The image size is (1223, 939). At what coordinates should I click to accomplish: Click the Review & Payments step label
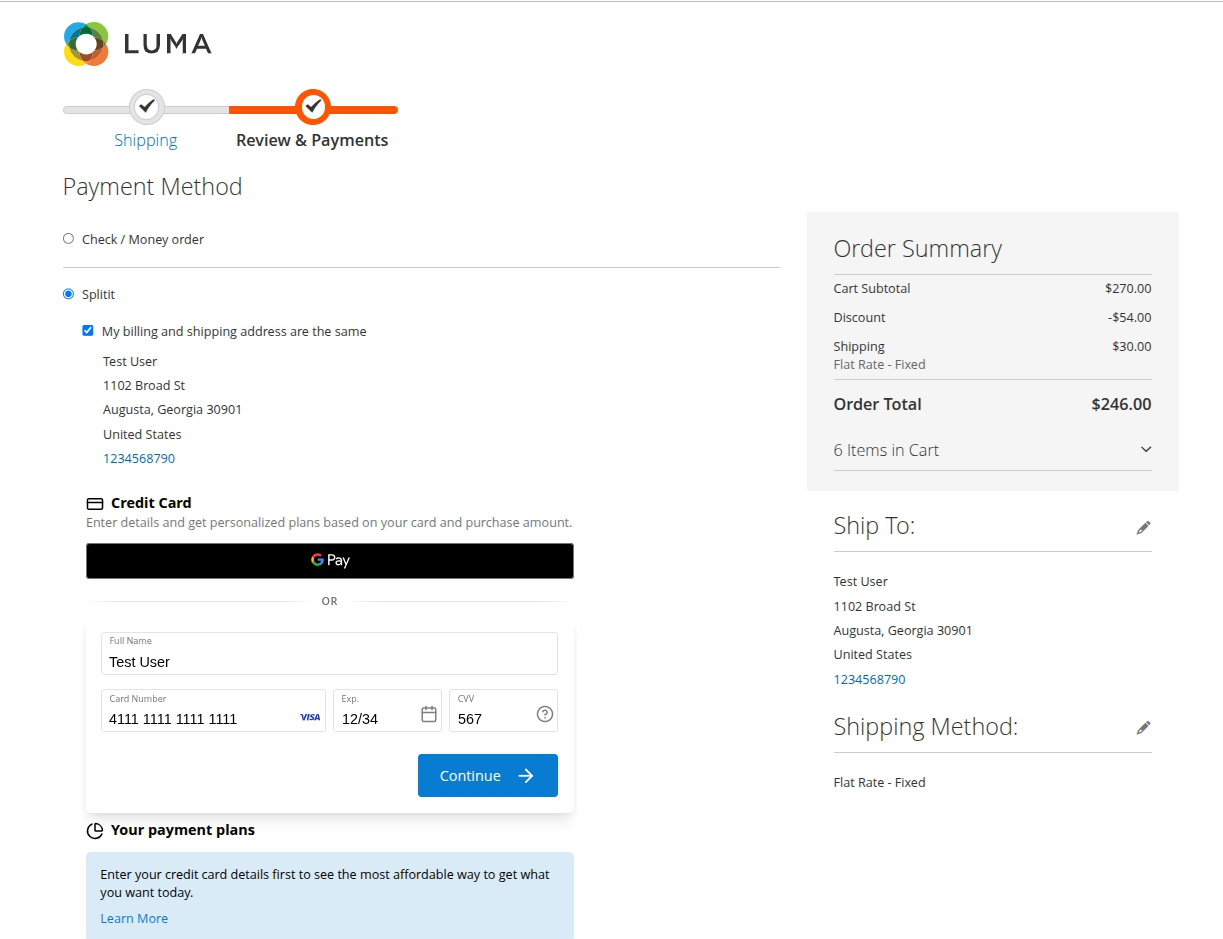312,140
